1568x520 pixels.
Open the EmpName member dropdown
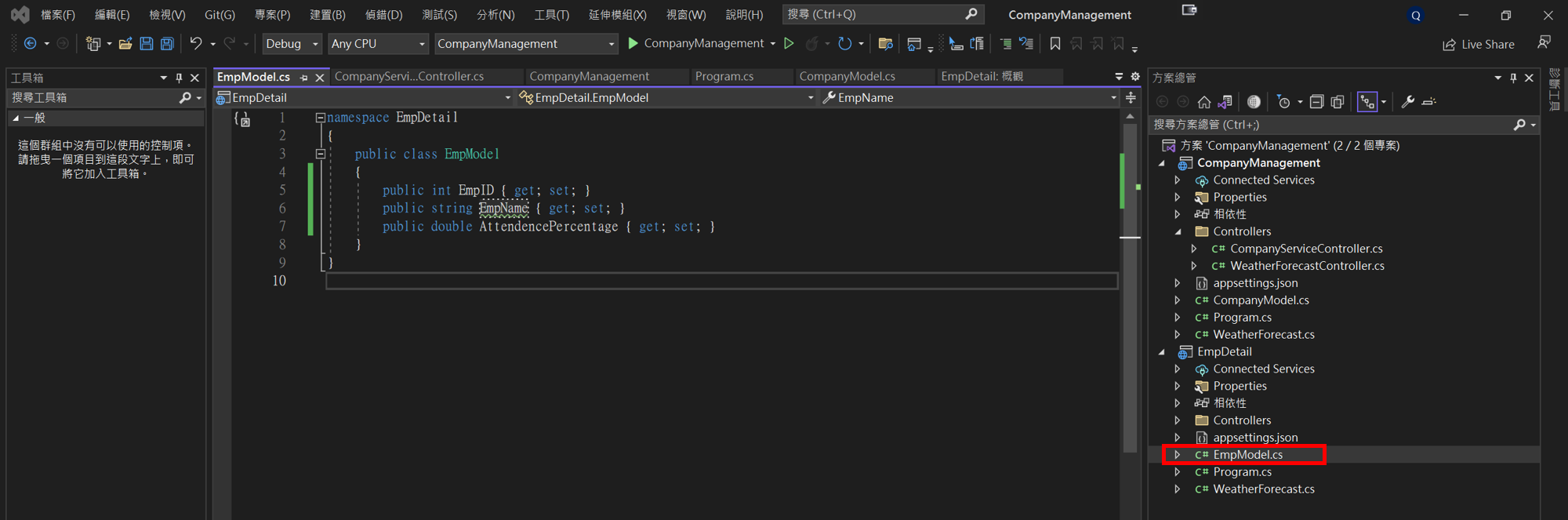coord(969,98)
